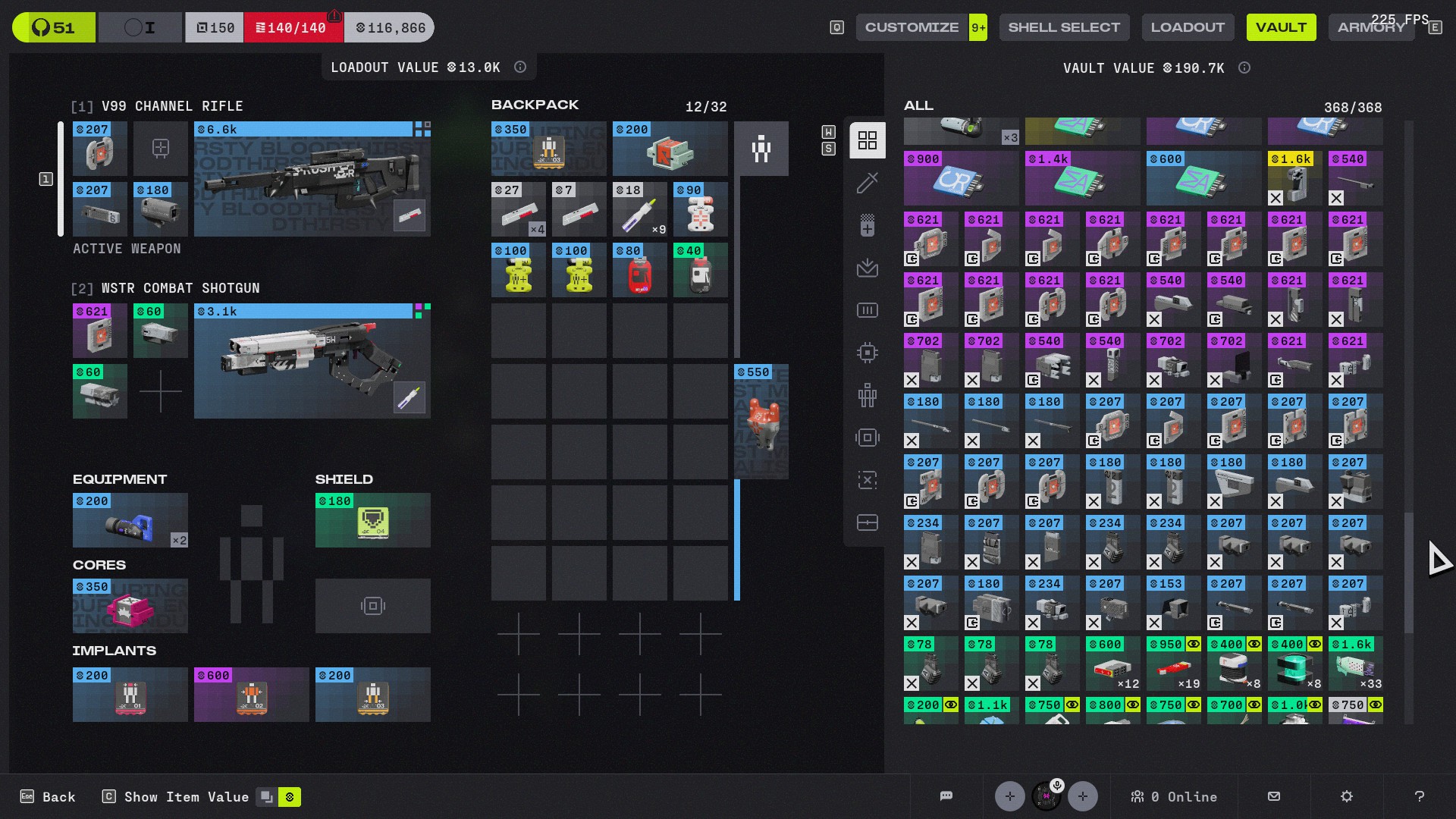
Task: Filter vault by ammo magazine icon
Action: (x=868, y=310)
